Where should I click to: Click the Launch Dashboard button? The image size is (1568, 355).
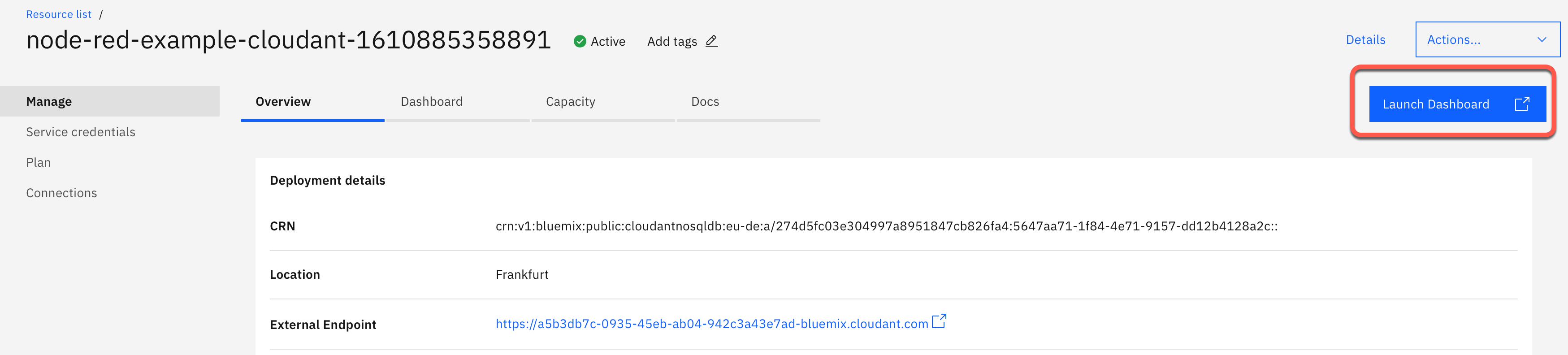[x=1457, y=104]
